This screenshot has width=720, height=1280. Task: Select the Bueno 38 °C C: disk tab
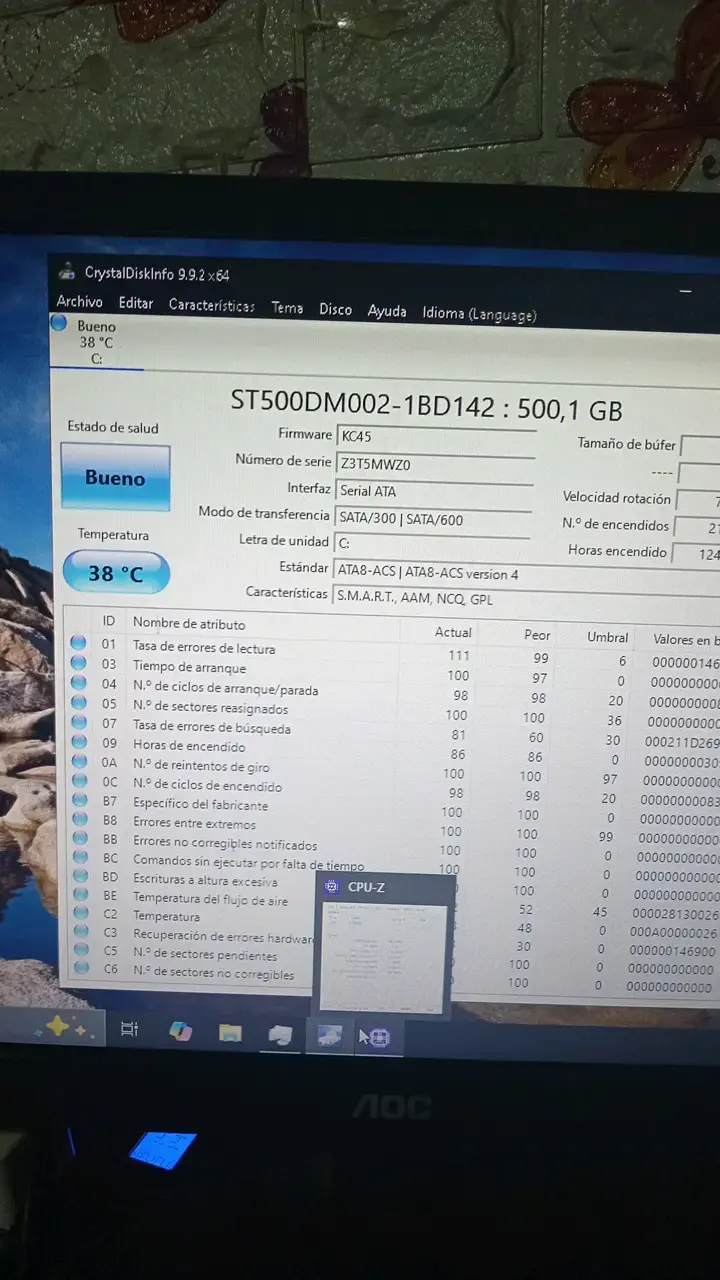click(x=96, y=341)
